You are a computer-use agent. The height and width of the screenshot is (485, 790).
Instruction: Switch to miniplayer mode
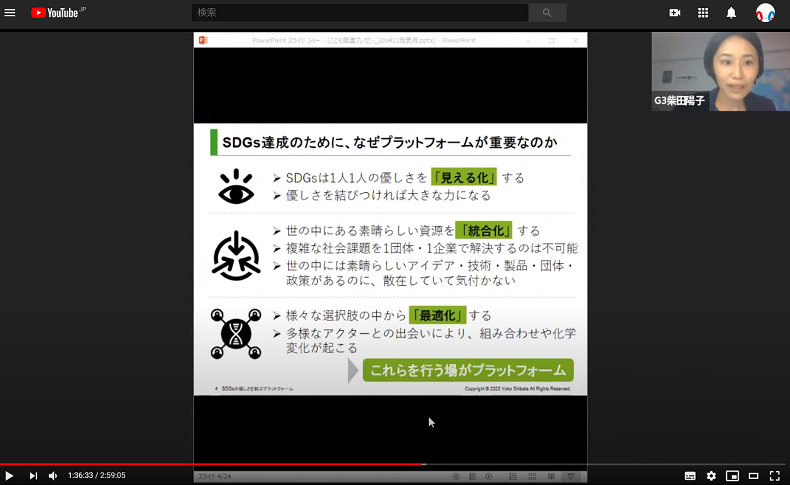click(732, 475)
